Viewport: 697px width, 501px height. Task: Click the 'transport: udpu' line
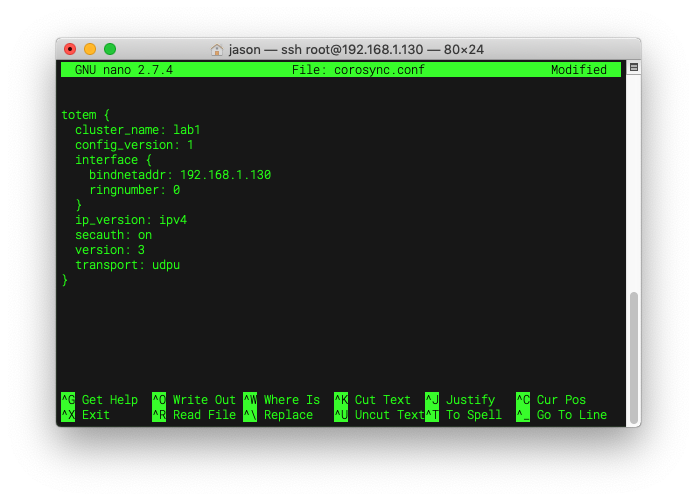[x=128, y=265]
